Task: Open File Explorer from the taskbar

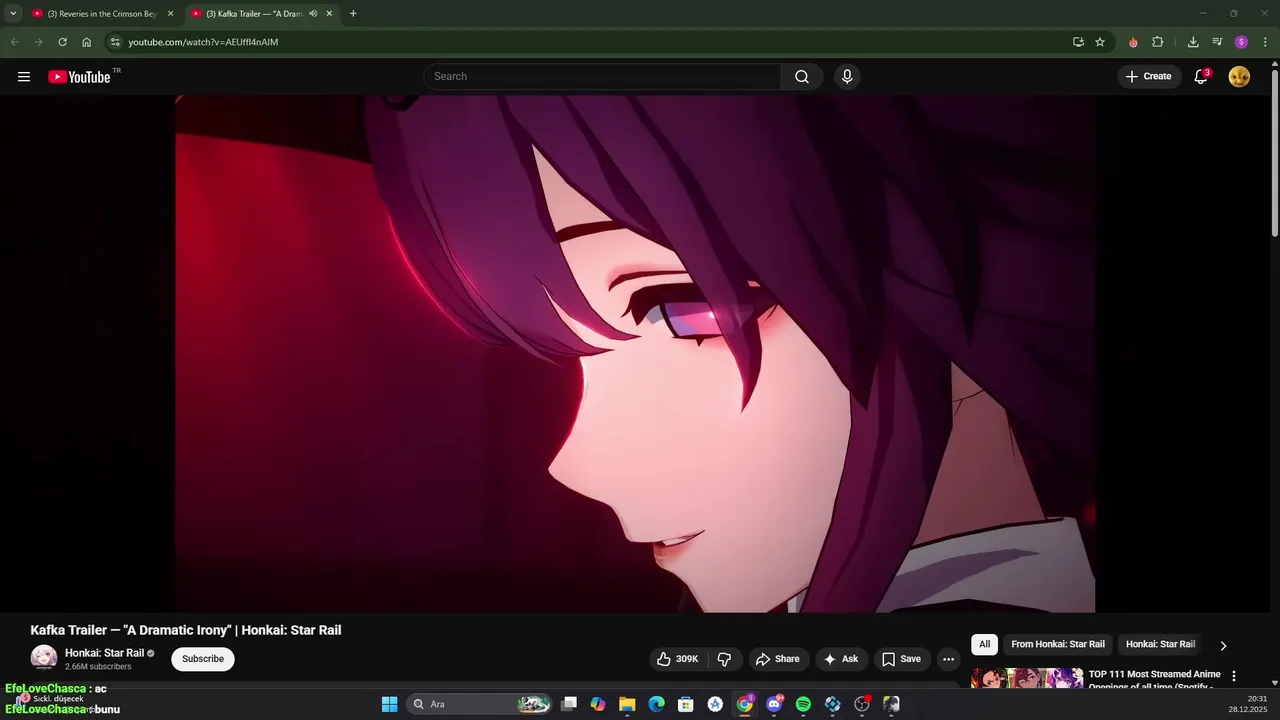Action: pyautogui.click(x=627, y=704)
